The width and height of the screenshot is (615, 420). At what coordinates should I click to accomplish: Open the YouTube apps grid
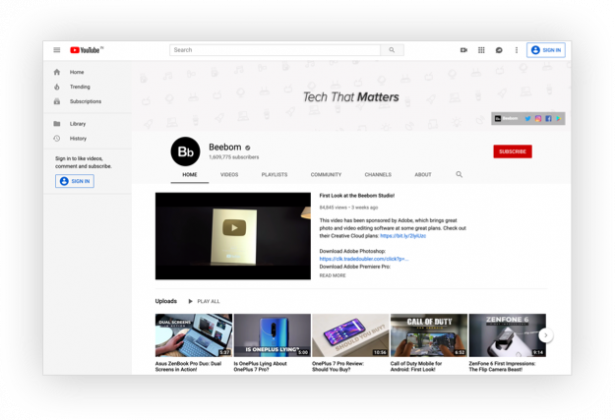(x=481, y=50)
